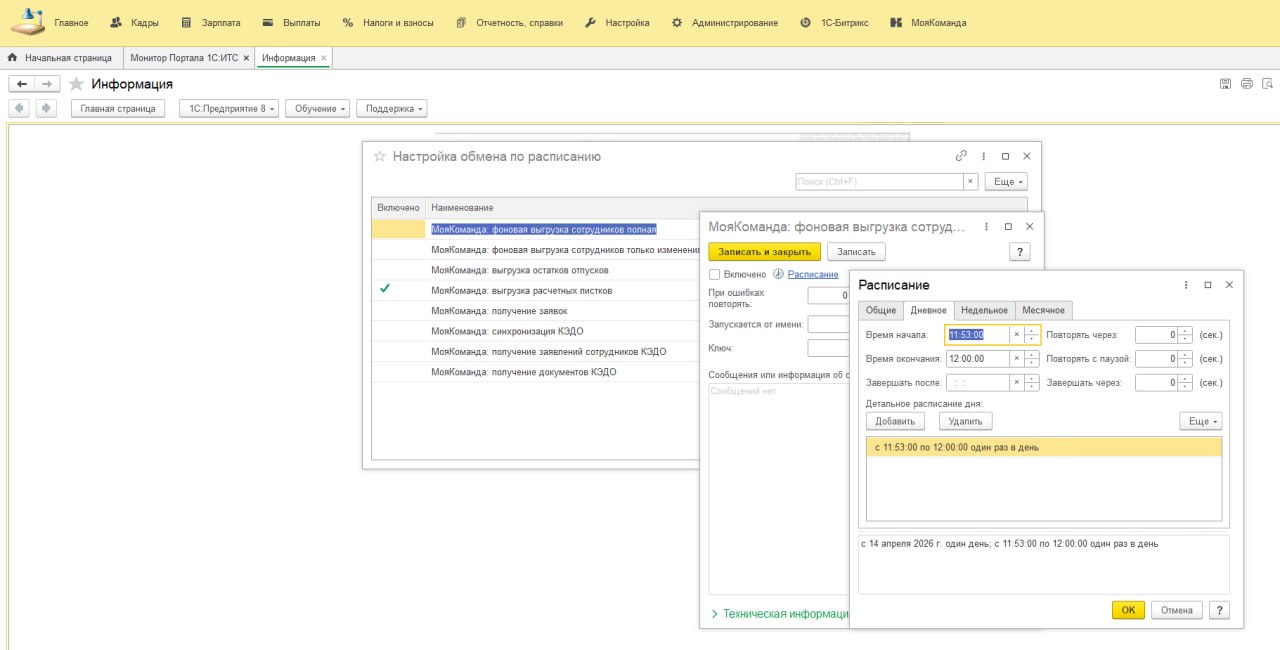Screen dimensions: 1280x650
Task: Open the Выплаты section
Action: pyautogui.click(x=291, y=22)
